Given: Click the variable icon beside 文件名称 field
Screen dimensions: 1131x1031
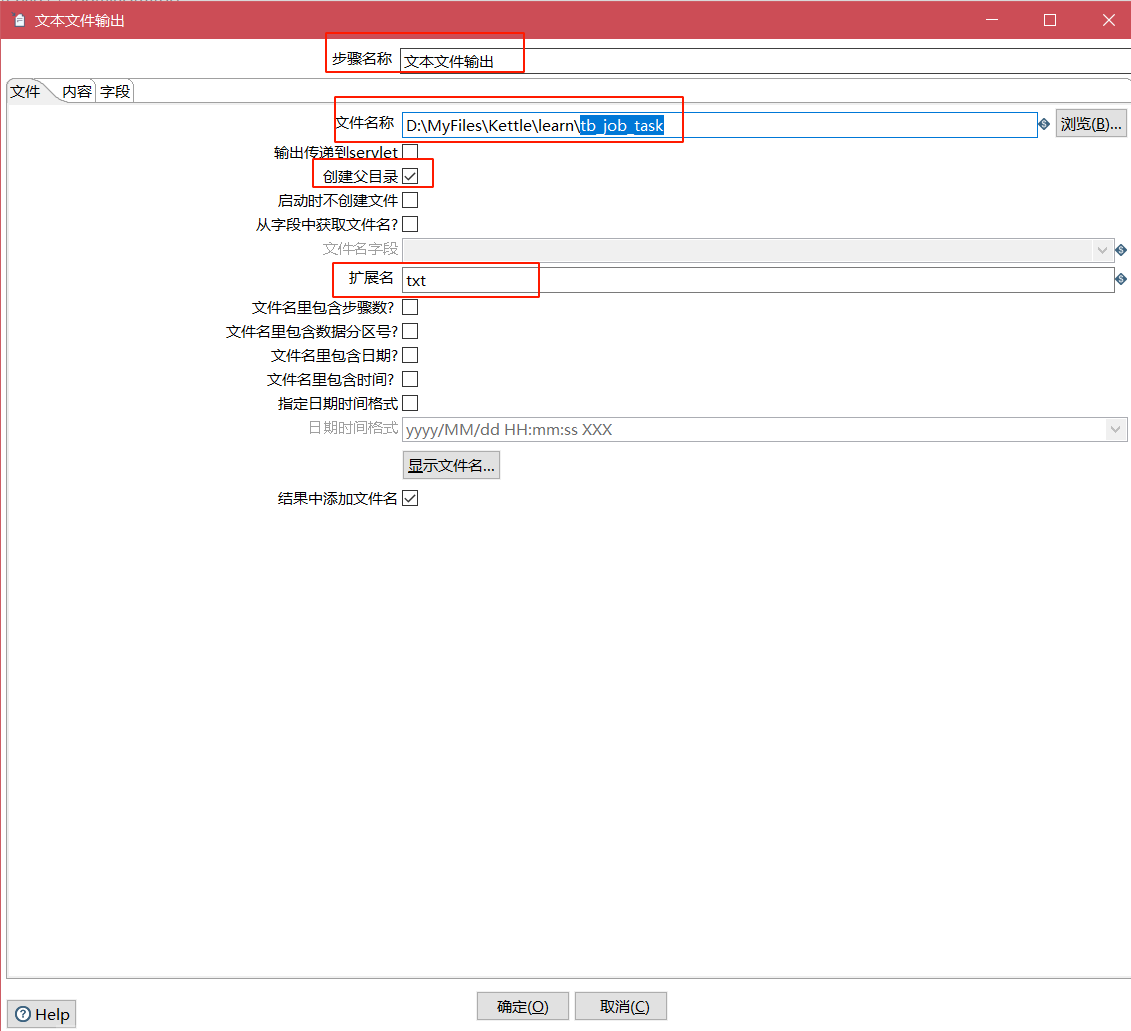Looking at the screenshot, I should pyautogui.click(x=1044, y=125).
